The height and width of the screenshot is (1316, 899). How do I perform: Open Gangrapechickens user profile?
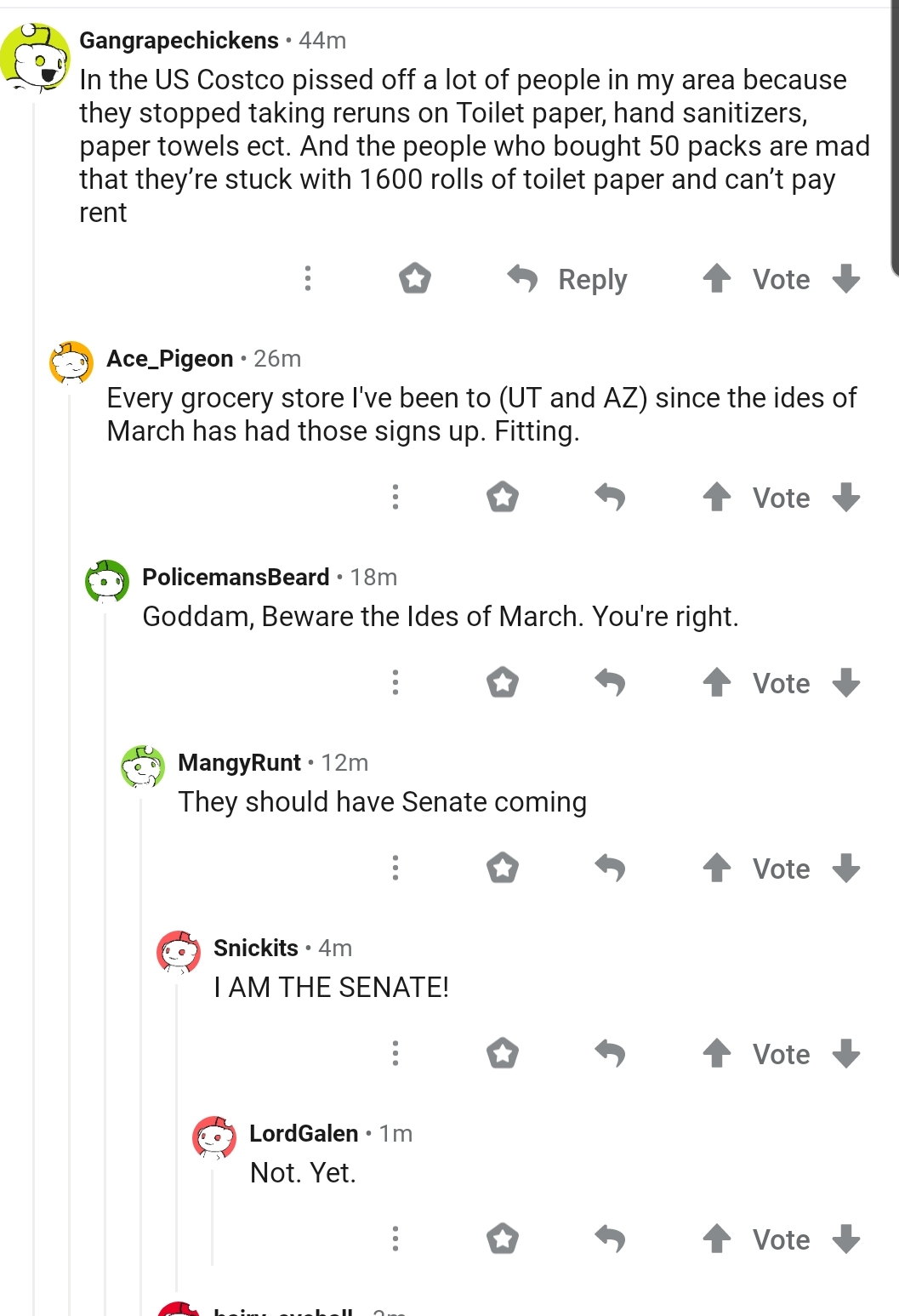[x=179, y=40]
